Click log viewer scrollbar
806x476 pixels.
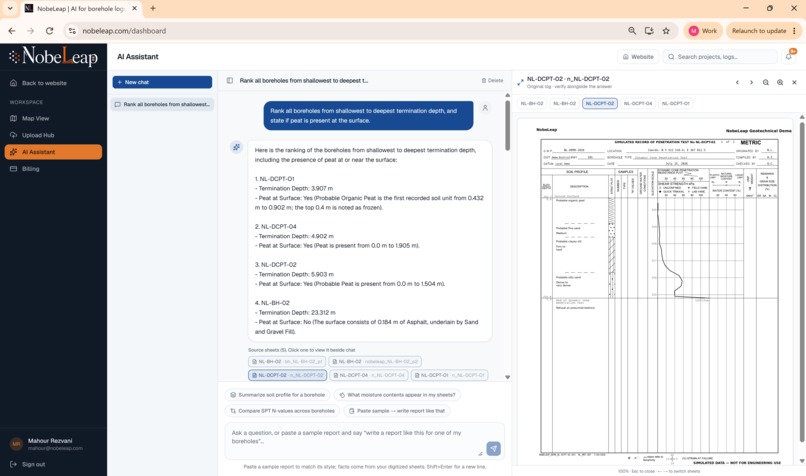pos(802,280)
